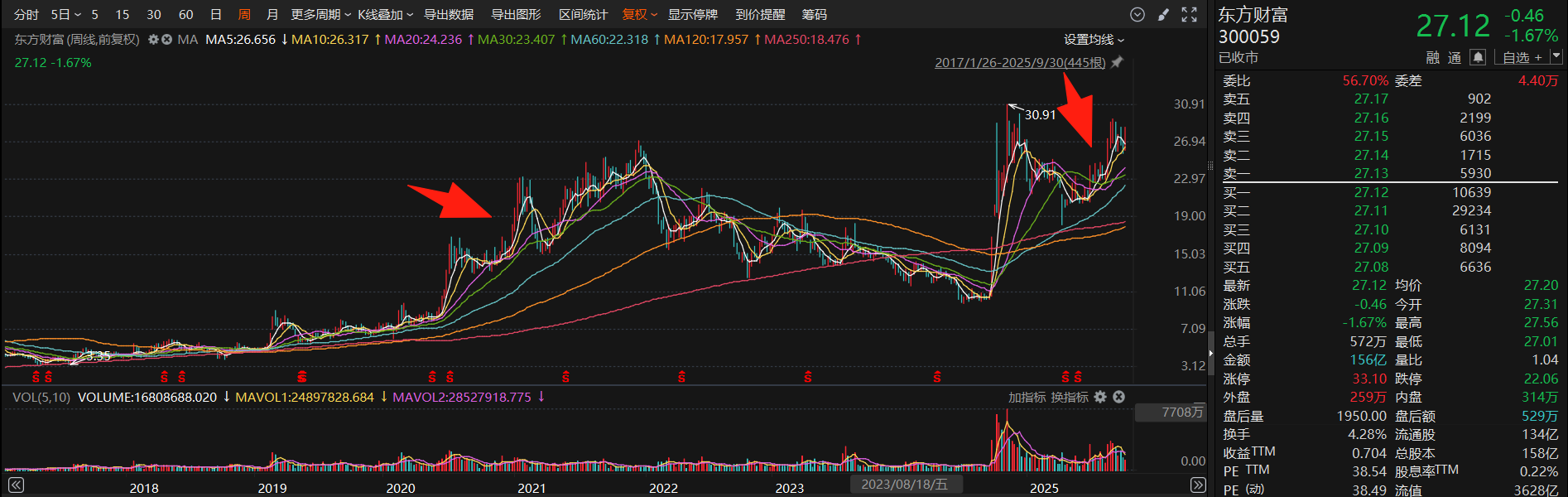The image size is (1568, 497).
Task: Click the S event marker under 2023
Action: point(808,377)
